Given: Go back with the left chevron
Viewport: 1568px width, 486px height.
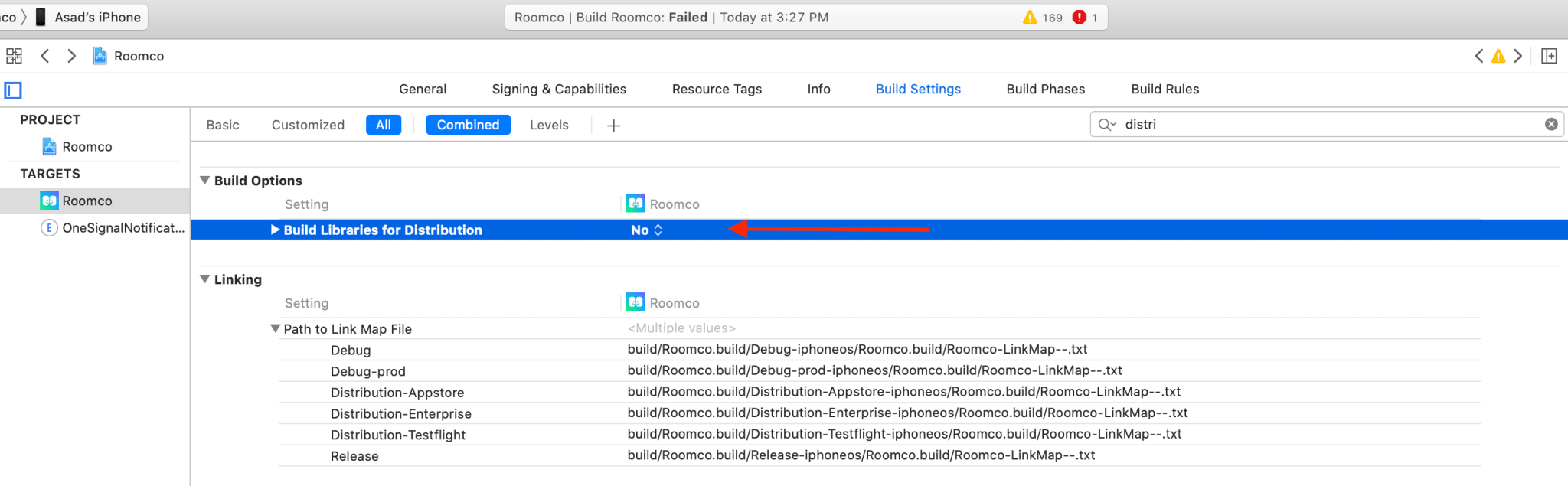Looking at the screenshot, I should (x=45, y=56).
